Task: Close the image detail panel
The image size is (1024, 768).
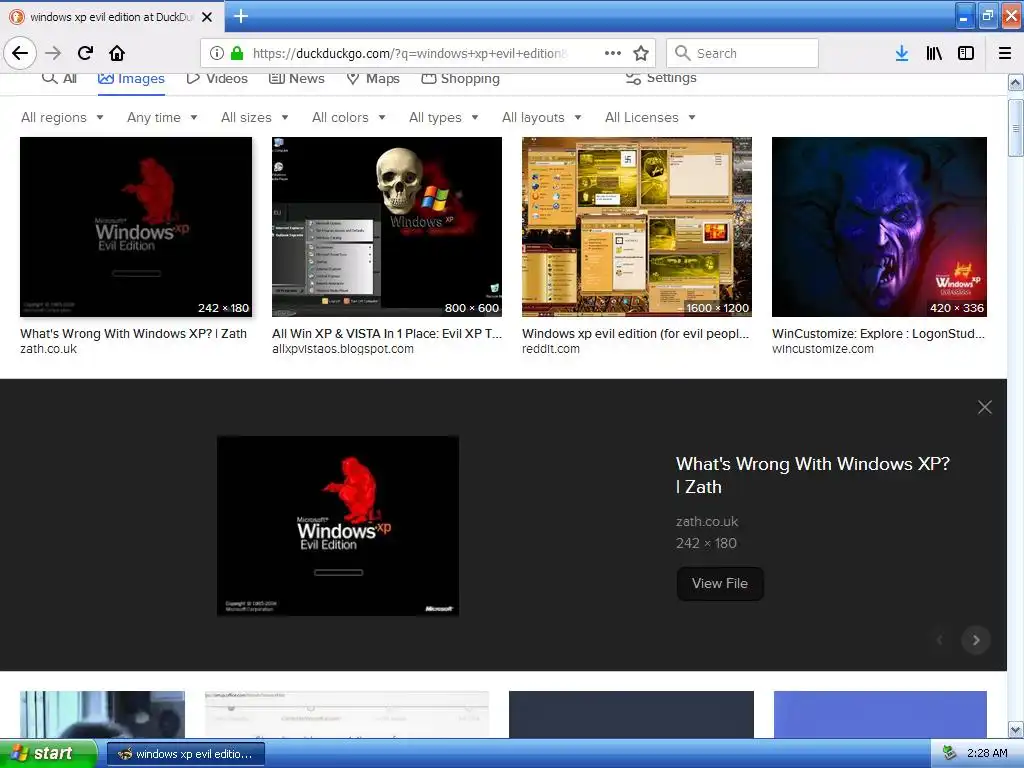Action: pyautogui.click(x=985, y=408)
